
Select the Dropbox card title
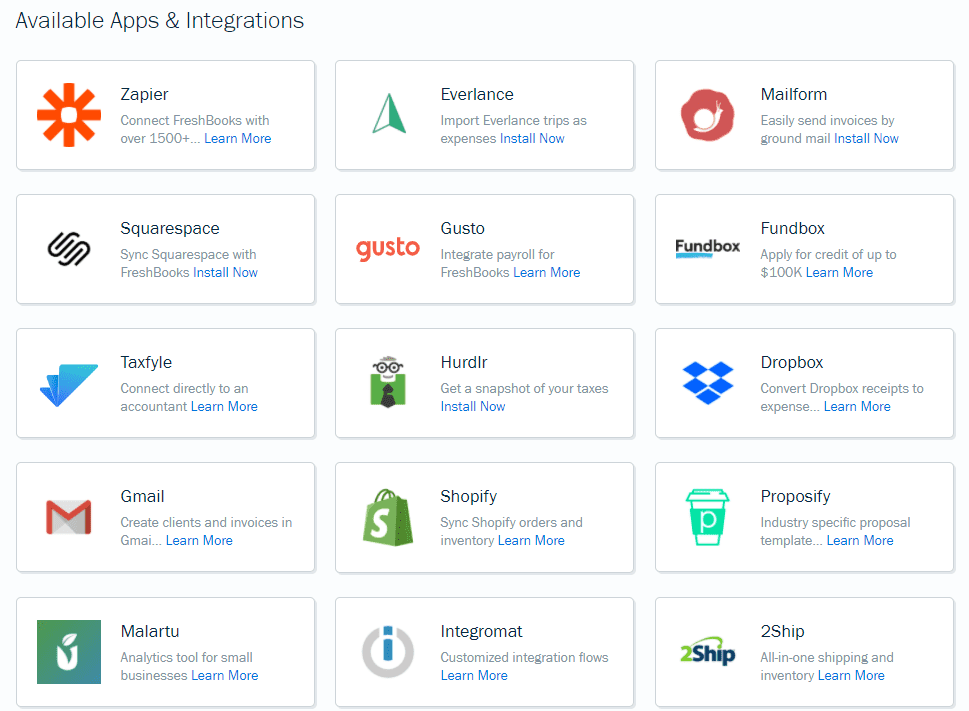click(792, 363)
